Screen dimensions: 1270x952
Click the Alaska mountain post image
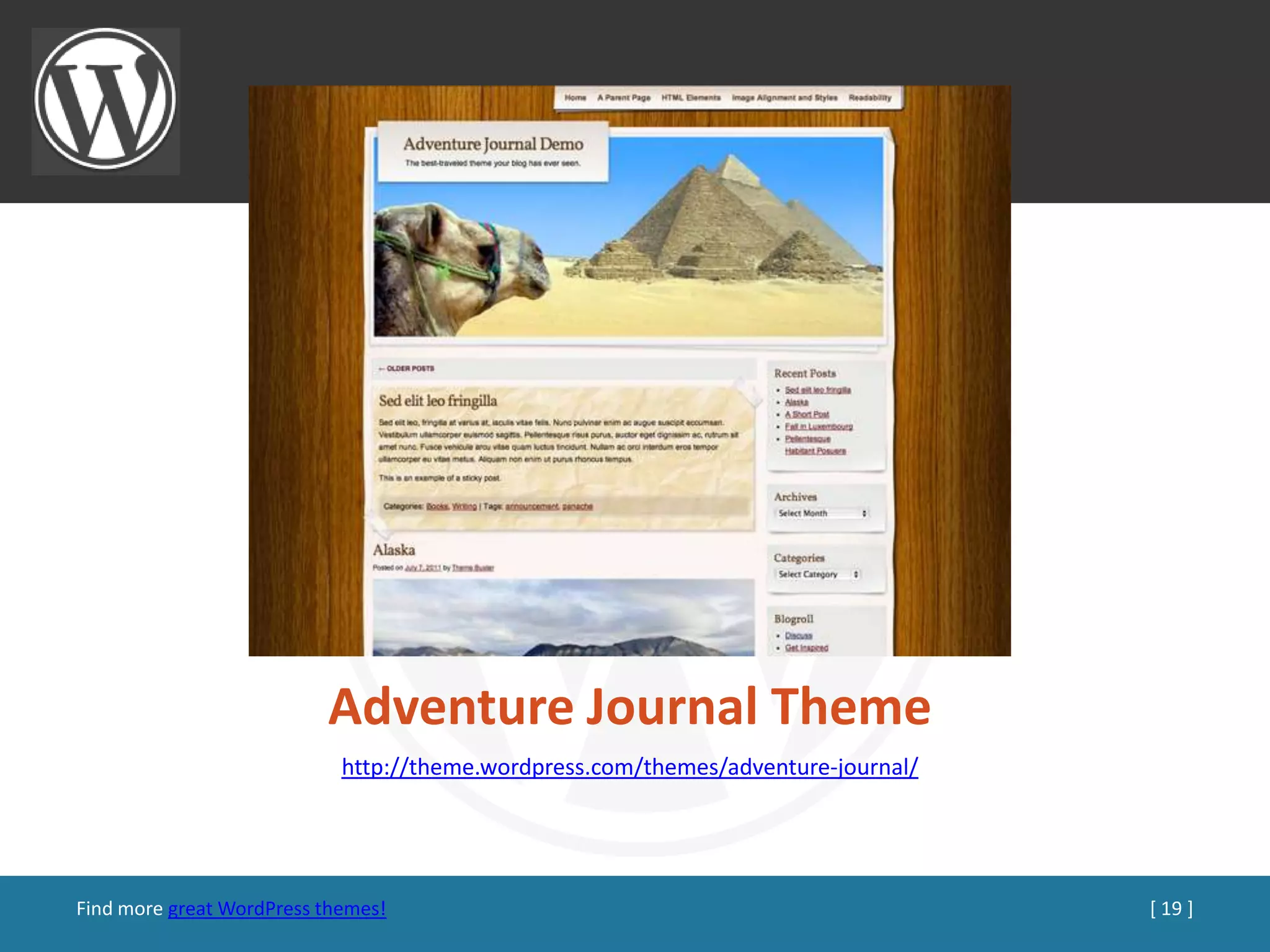(x=564, y=617)
